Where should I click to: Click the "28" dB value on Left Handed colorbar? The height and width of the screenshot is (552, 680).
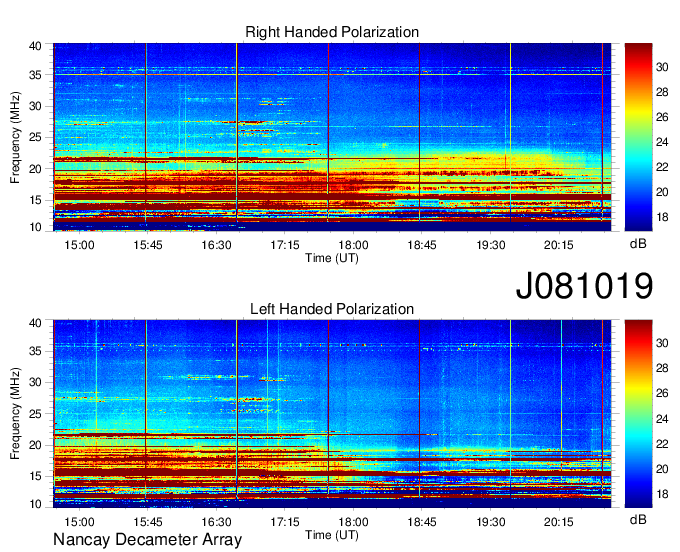[x=662, y=369]
